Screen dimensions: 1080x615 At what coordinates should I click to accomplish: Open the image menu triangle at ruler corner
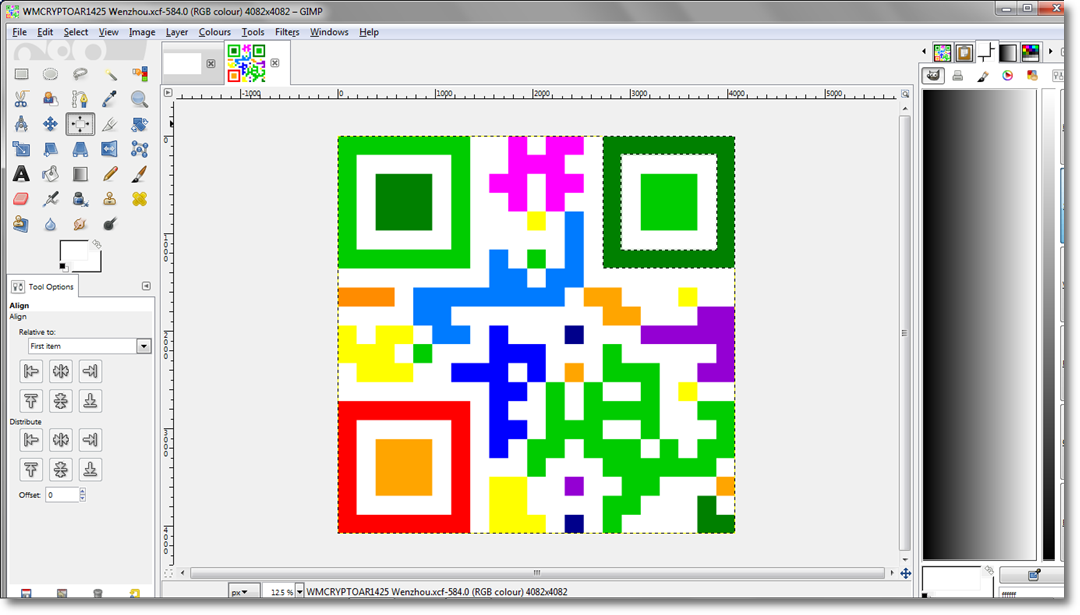coord(167,92)
